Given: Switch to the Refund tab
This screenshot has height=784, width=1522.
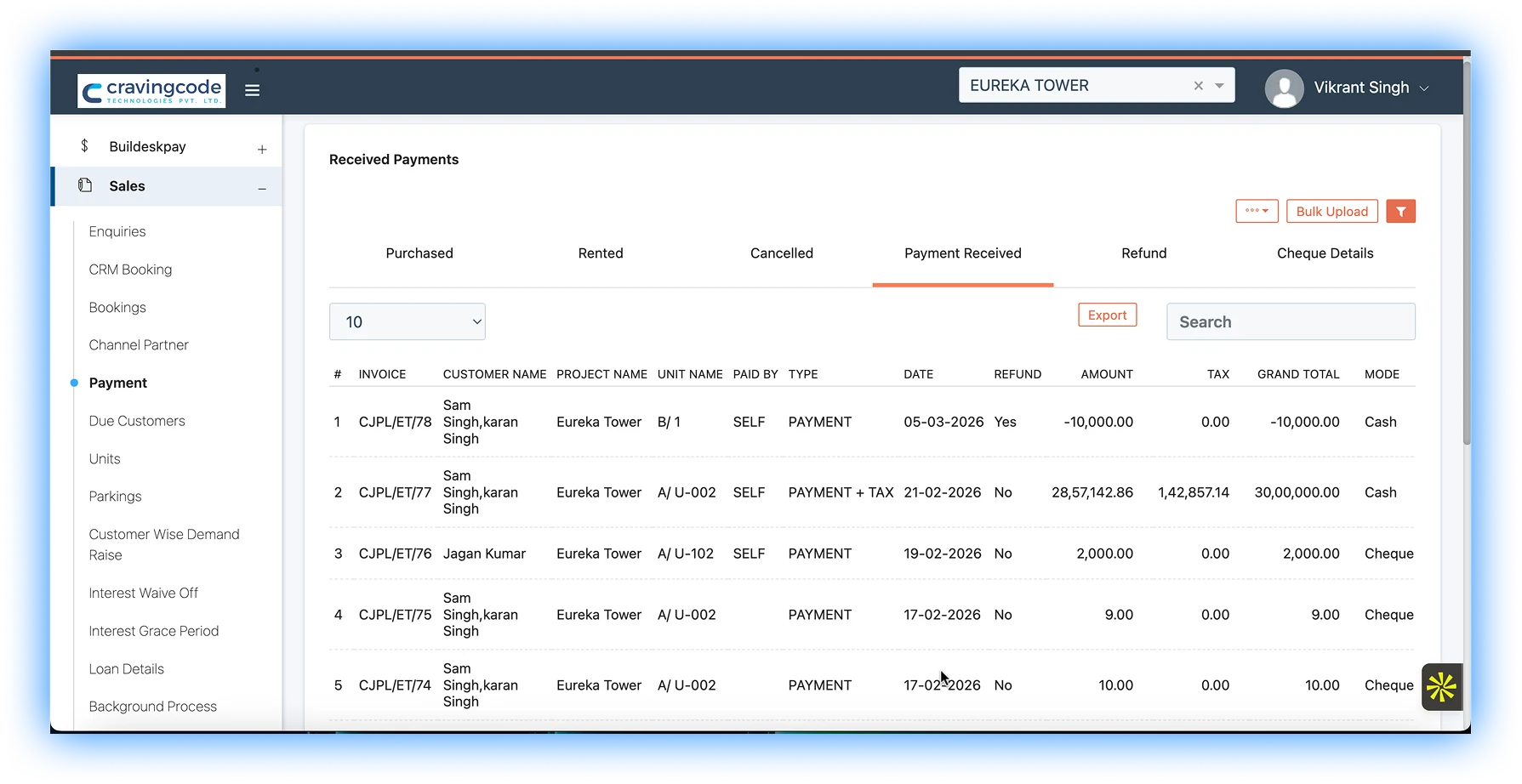Looking at the screenshot, I should (1143, 253).
